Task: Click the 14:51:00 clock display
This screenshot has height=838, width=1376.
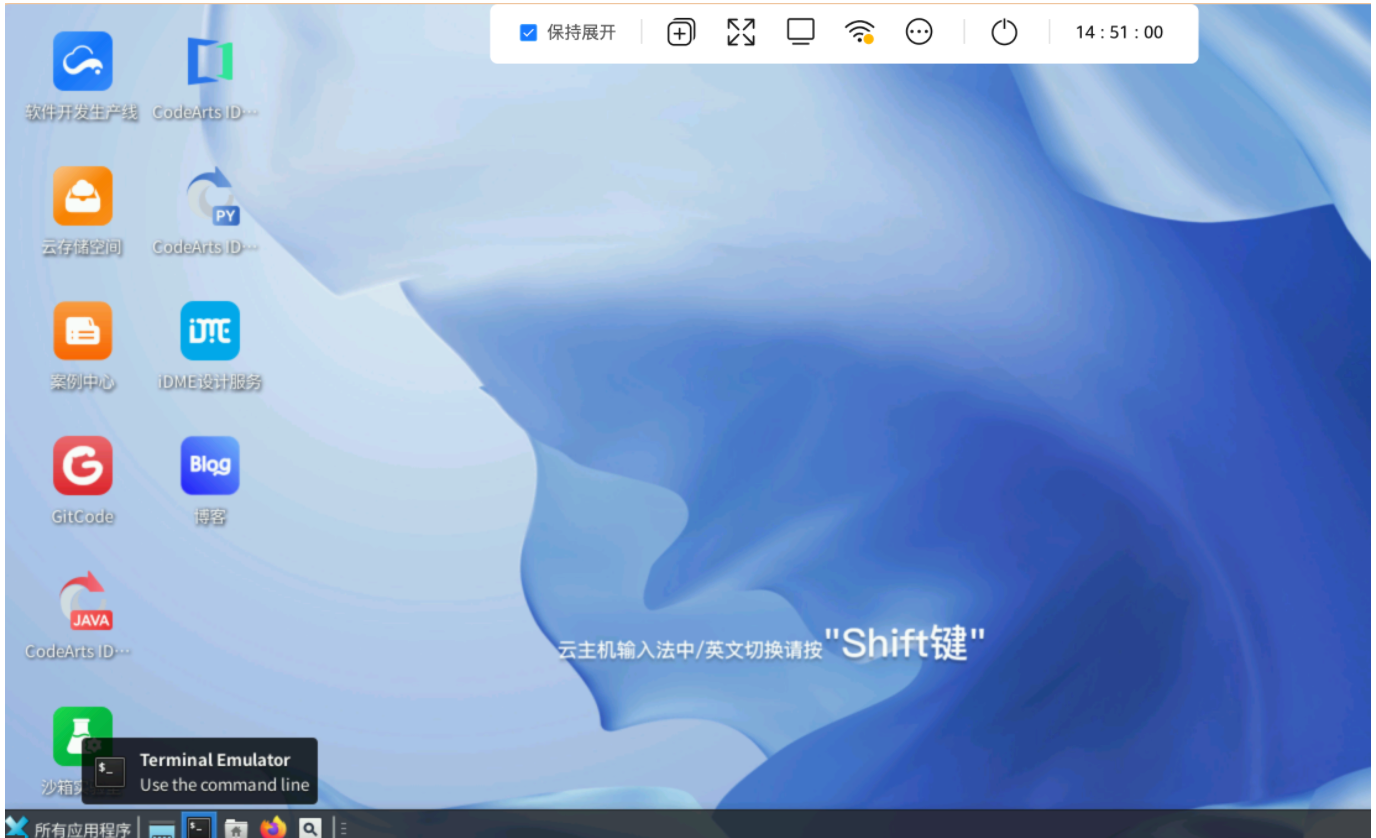Action: pos(1118,32)
